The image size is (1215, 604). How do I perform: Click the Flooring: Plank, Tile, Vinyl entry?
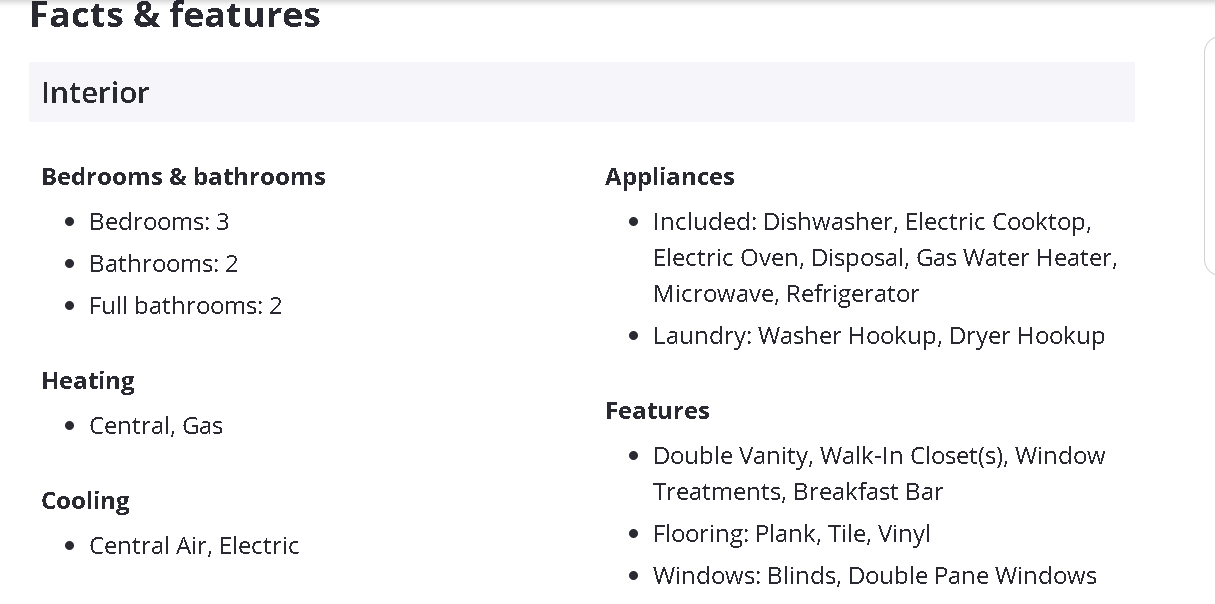tap(791, 534)
